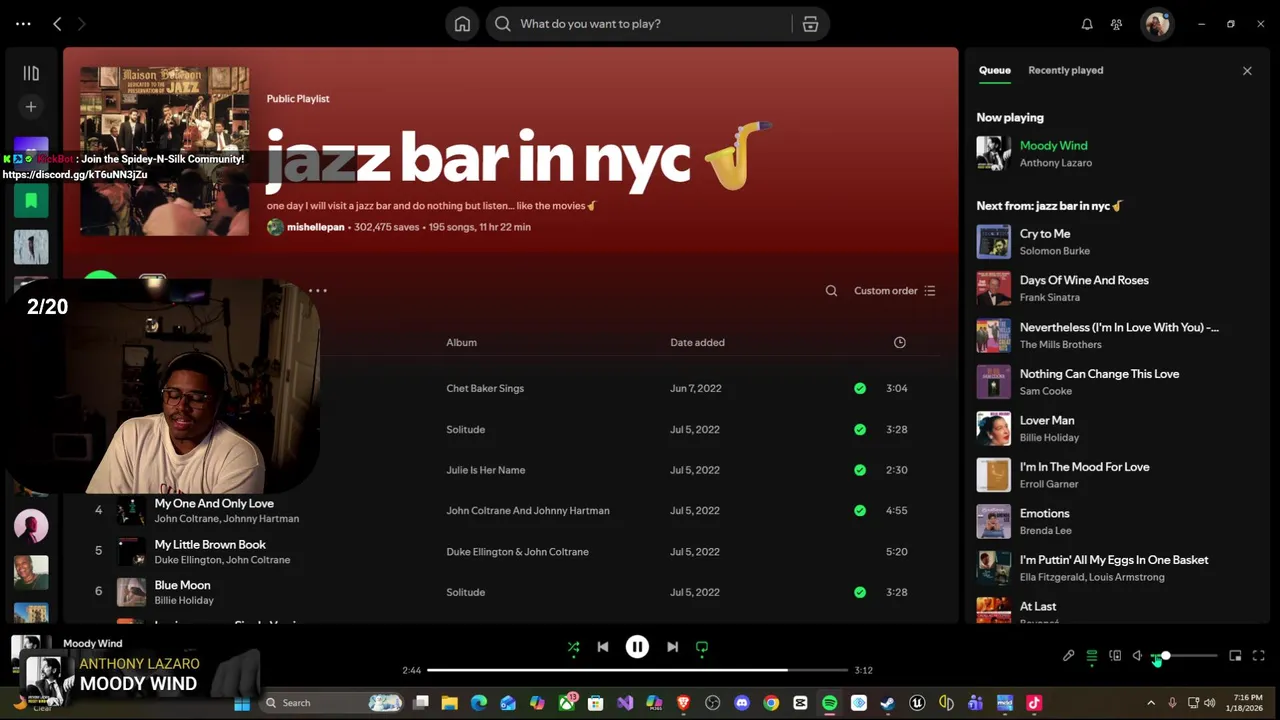Toggle the repeat button

click(702, 647)
